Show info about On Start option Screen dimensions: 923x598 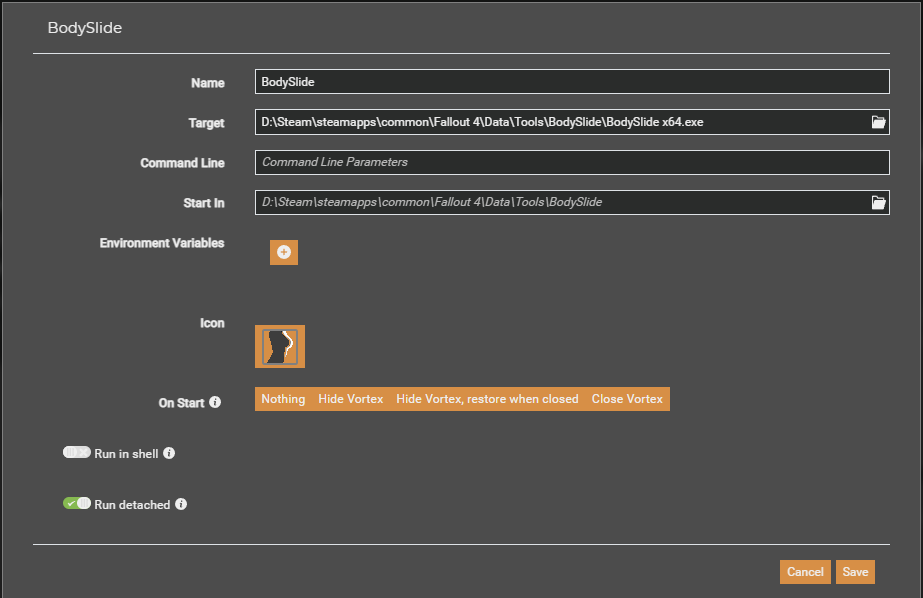(x=215, y=402)
